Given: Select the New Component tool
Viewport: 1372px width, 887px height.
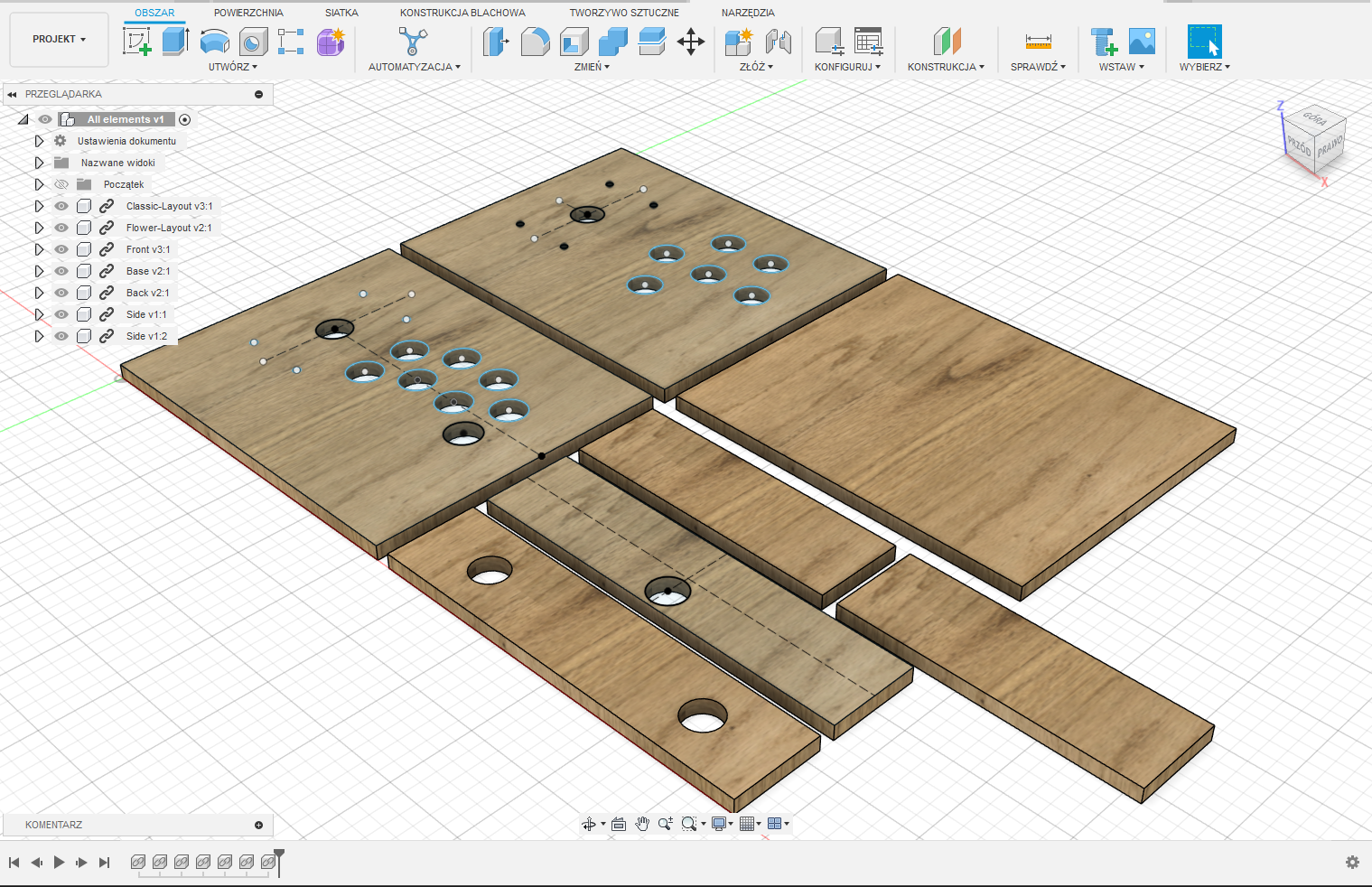Looking at the screenshot, I should tap(738, 41).
